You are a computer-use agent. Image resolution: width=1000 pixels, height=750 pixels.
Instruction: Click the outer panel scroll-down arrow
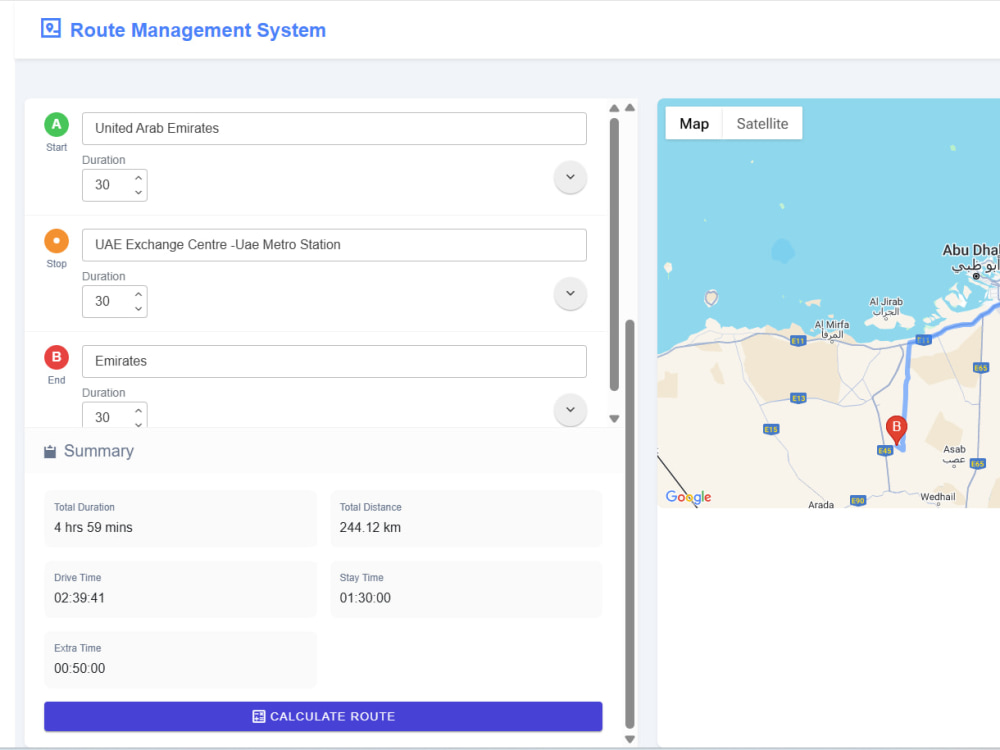pyautogui.click(x=629, y=739)
